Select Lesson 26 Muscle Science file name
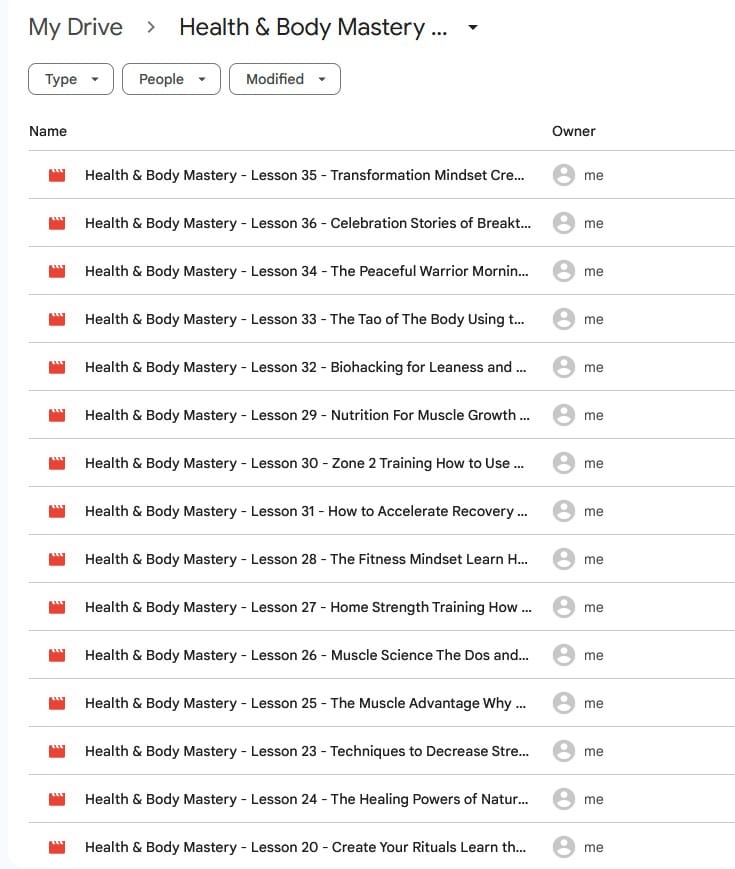The image size is (735, 869). click(305, 655)
